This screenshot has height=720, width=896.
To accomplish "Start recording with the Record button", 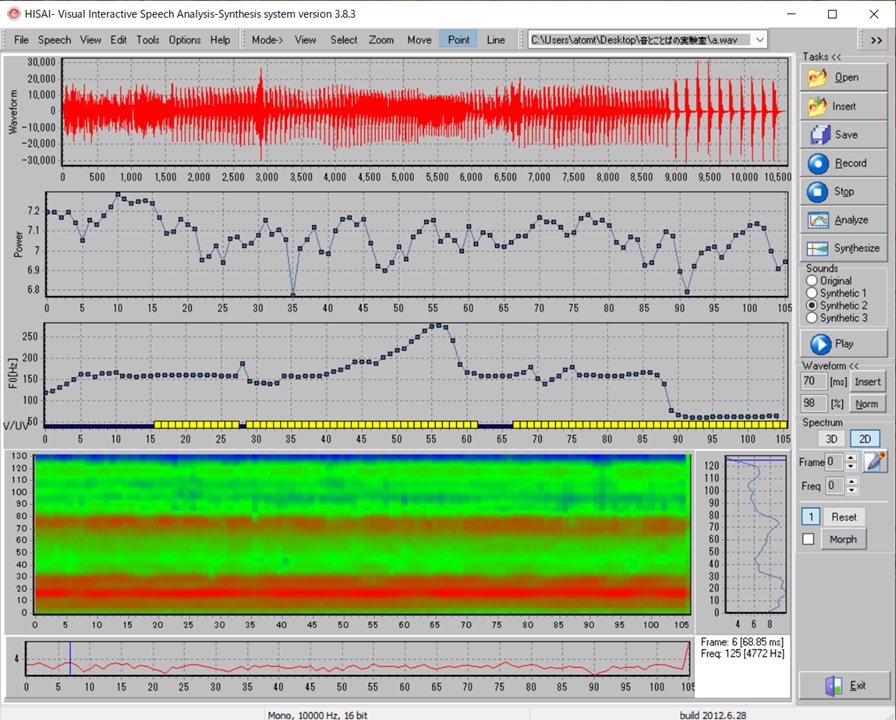I will tap(843, 163).
